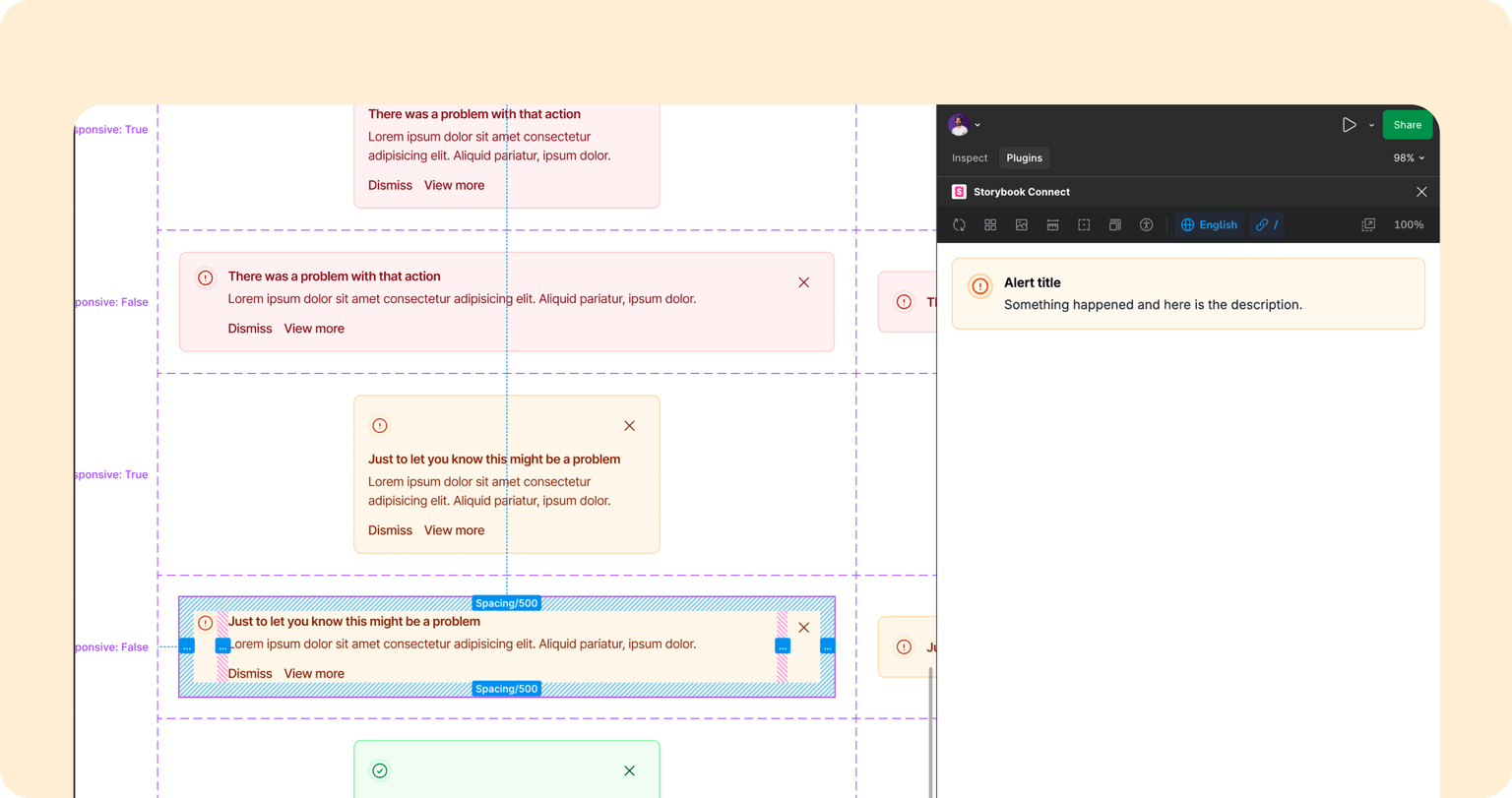Click the link path '/' button in Storybook toolbar
1512x798 pixels.
(1267, 224)
